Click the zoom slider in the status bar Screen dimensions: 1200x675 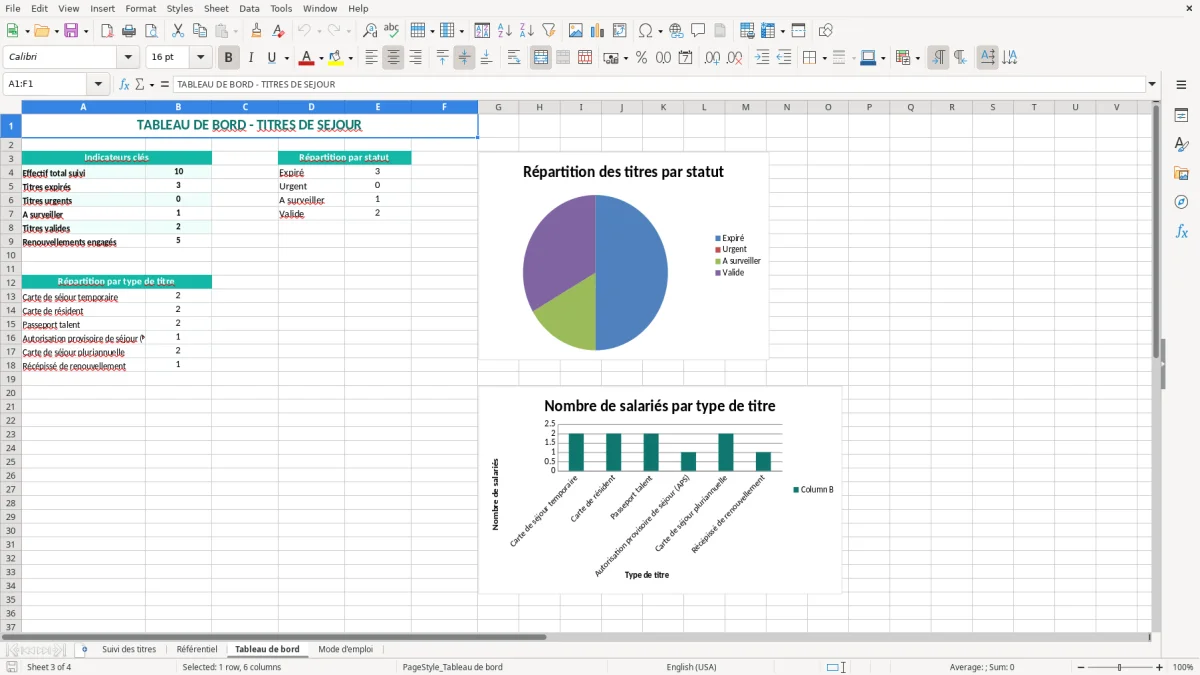tap(1119, 667)
